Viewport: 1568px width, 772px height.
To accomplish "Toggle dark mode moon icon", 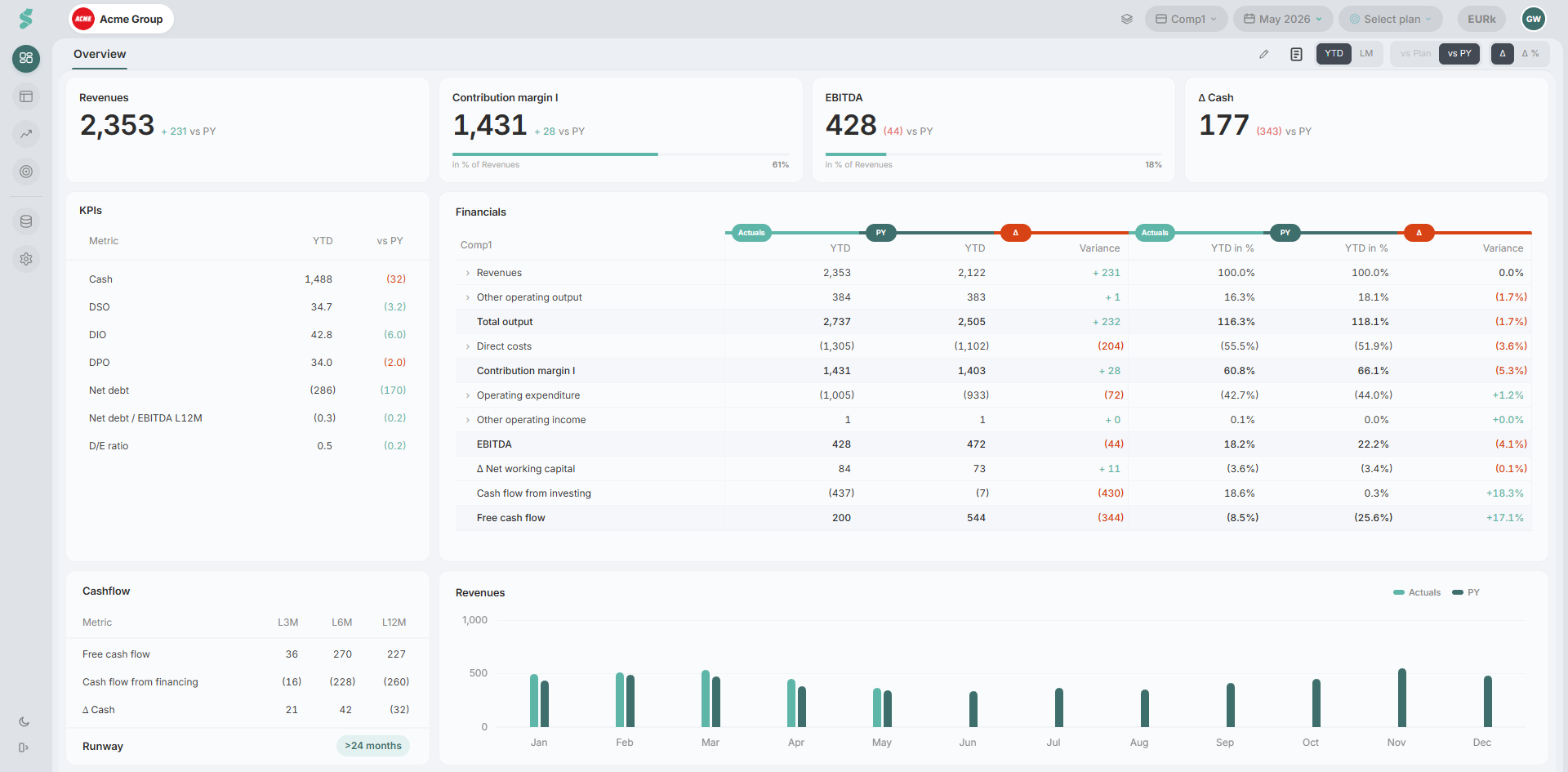I will tap(24, 721).
